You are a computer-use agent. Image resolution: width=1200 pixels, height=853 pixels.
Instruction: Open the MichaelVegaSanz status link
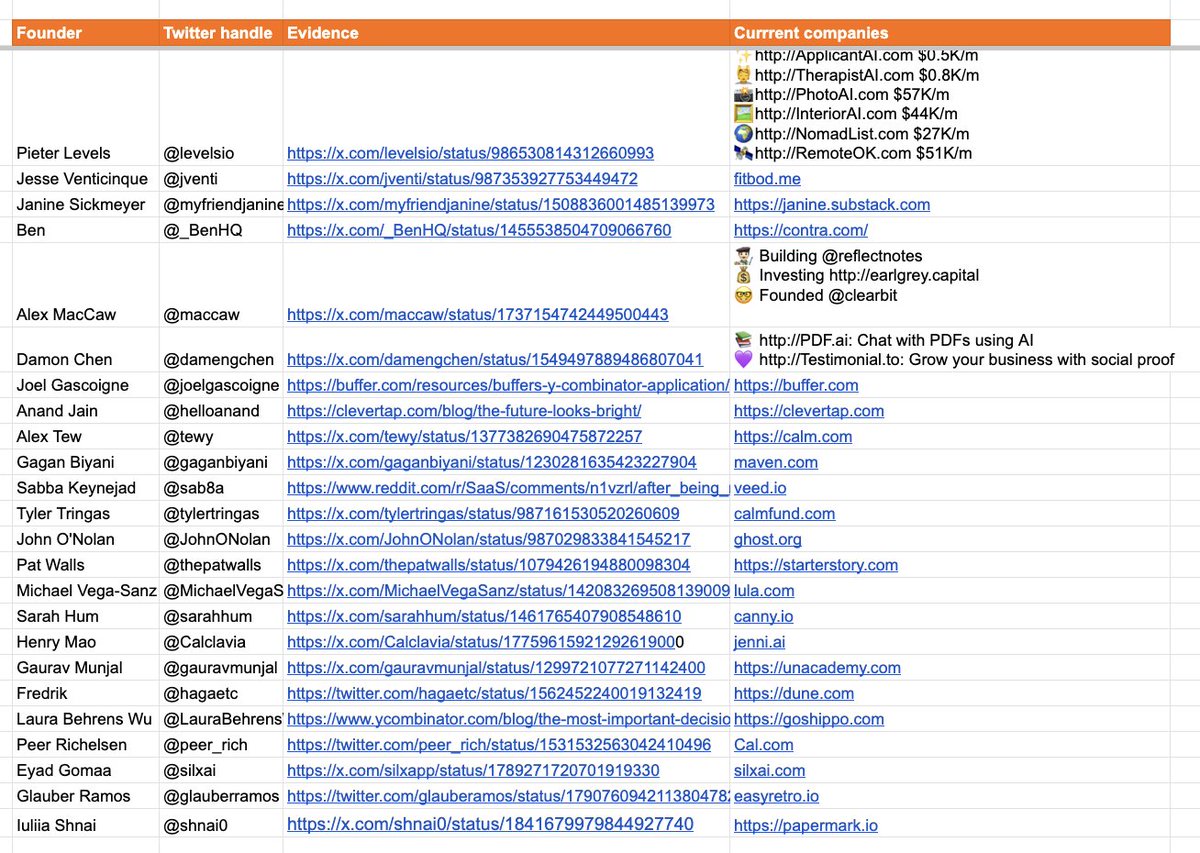508,591
